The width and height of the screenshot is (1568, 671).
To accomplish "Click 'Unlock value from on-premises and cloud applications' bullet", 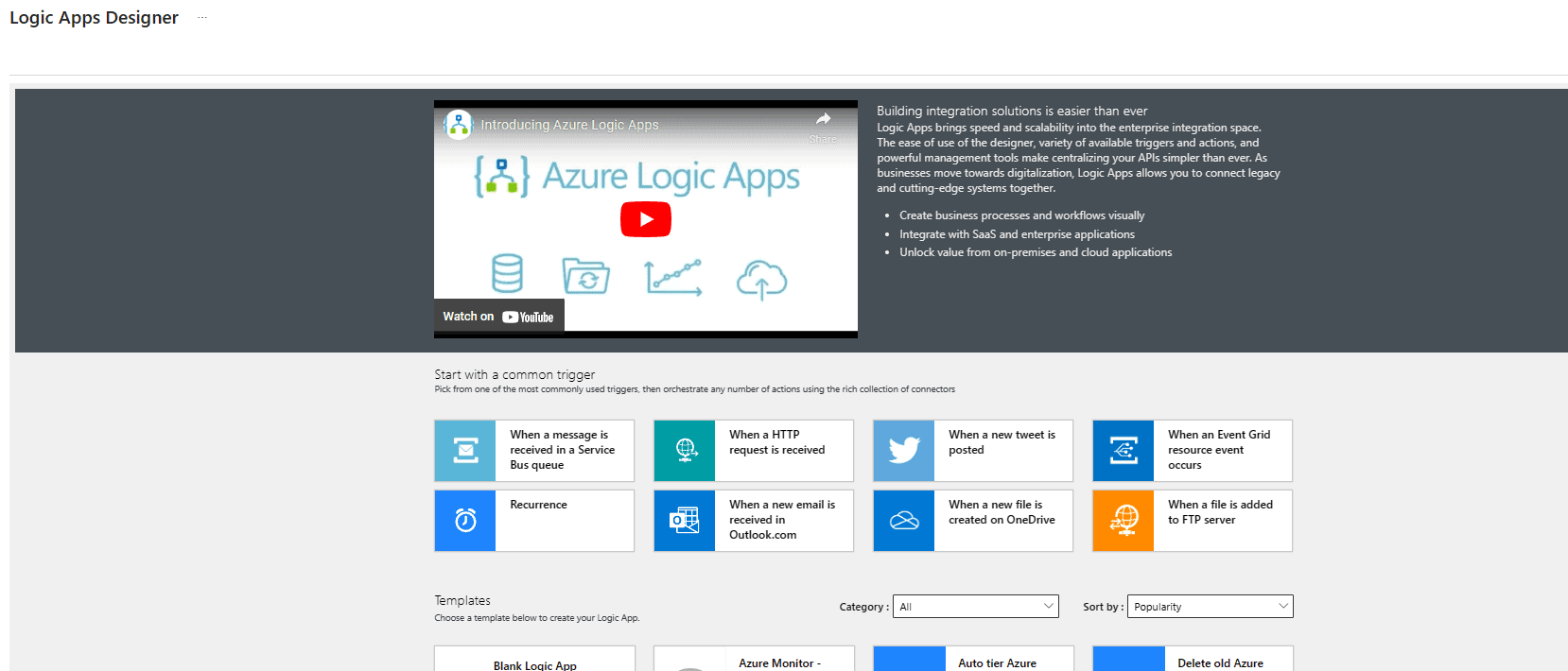I will point(1036,252).
